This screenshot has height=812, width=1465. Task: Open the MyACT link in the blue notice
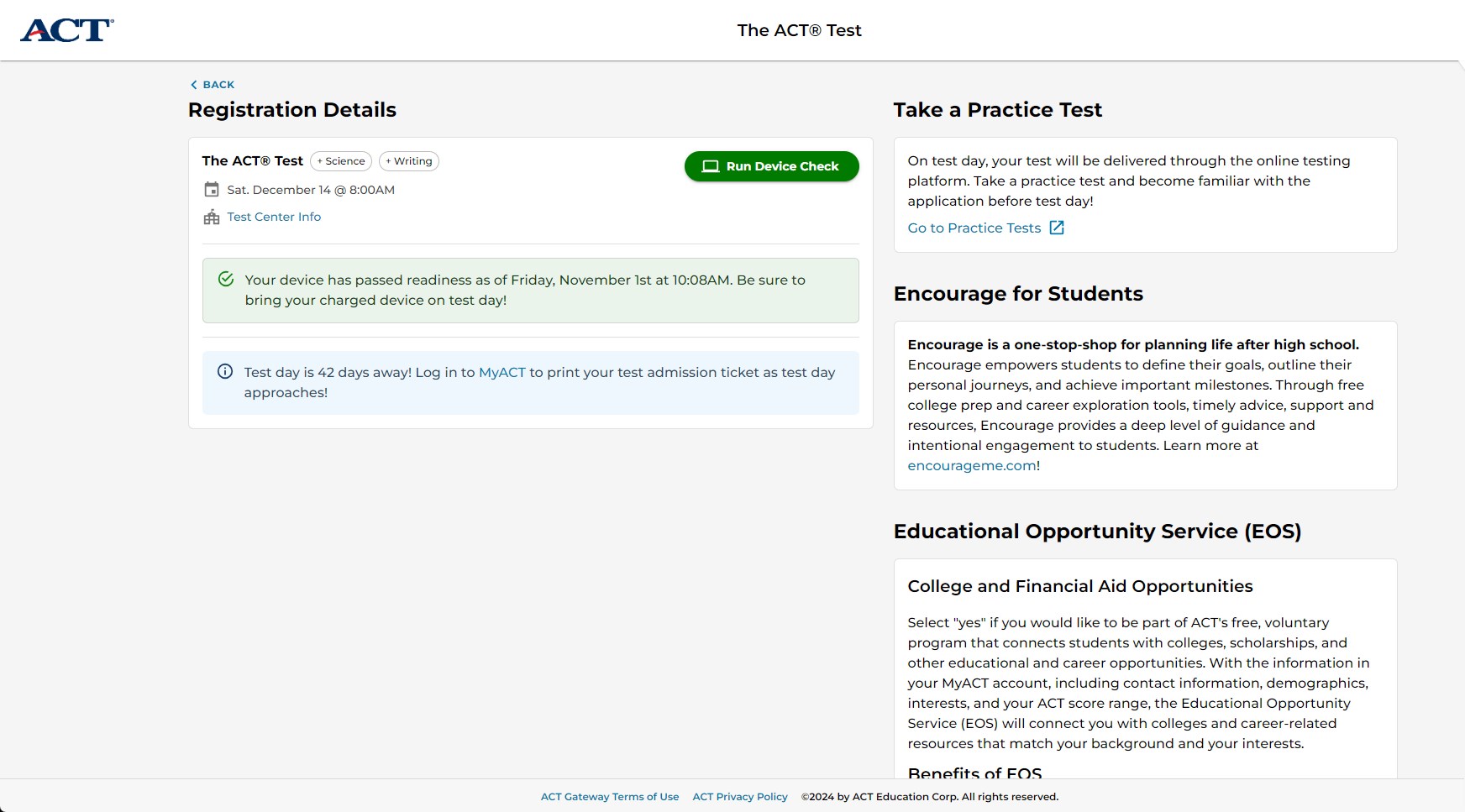tap(500, 372)
